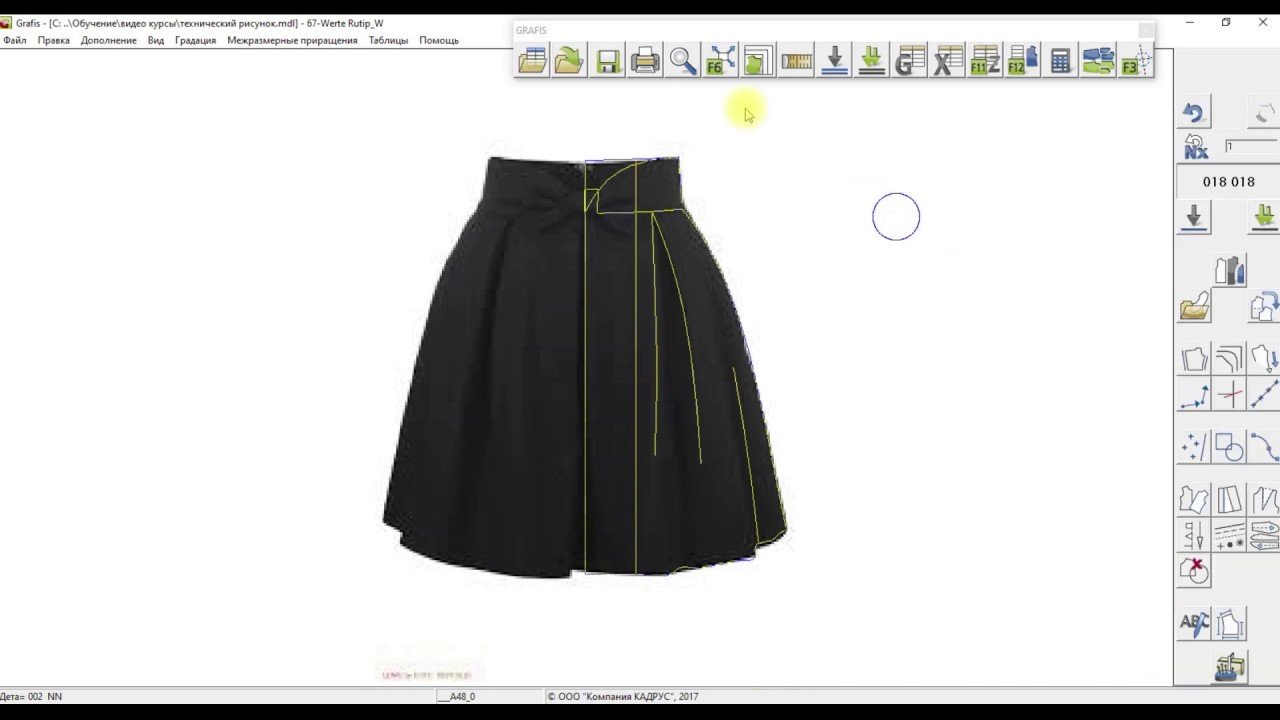Open the G table icon
This screenshot has width=1280, height=720.
[909, 61]
